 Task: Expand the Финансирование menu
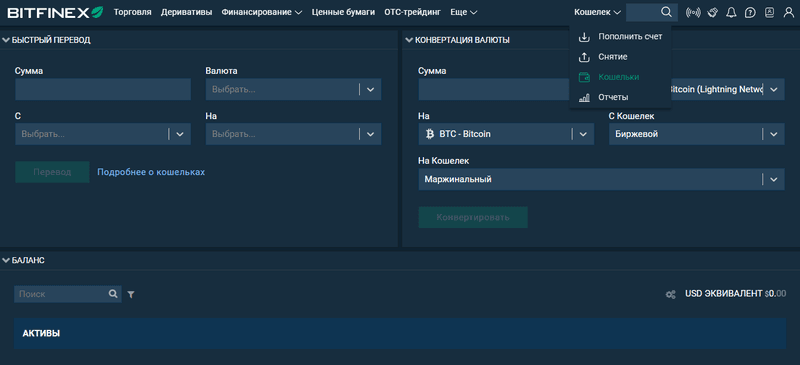pos(262,12)
